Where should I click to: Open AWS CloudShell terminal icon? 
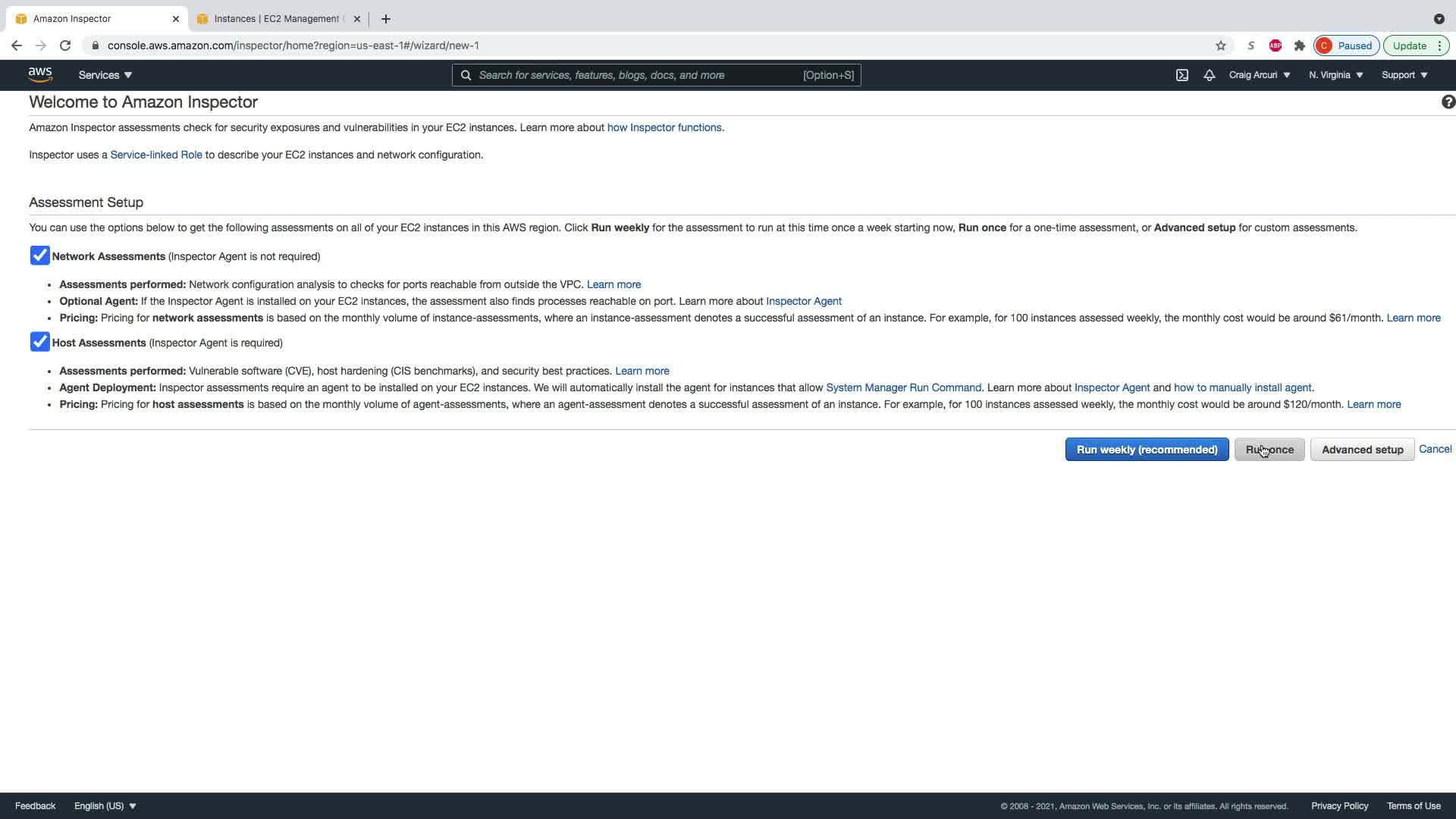[x=1181, y=75]
